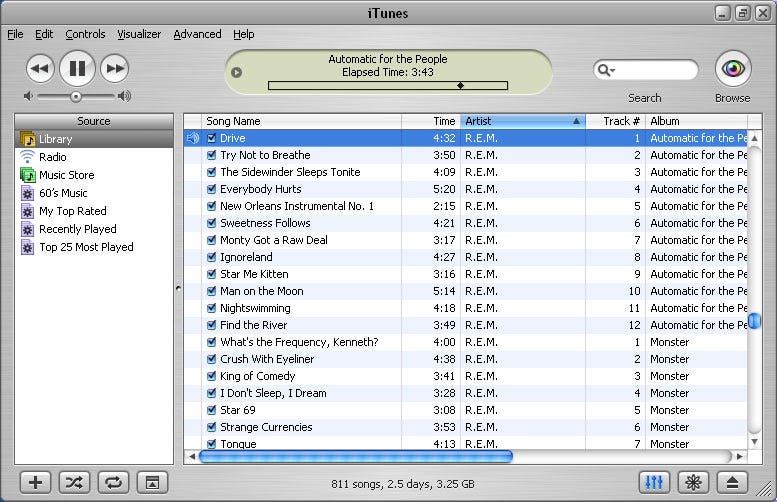Click the vertical scrollbar thumb
Screen dimensions: 777x502
pos(754,321)
